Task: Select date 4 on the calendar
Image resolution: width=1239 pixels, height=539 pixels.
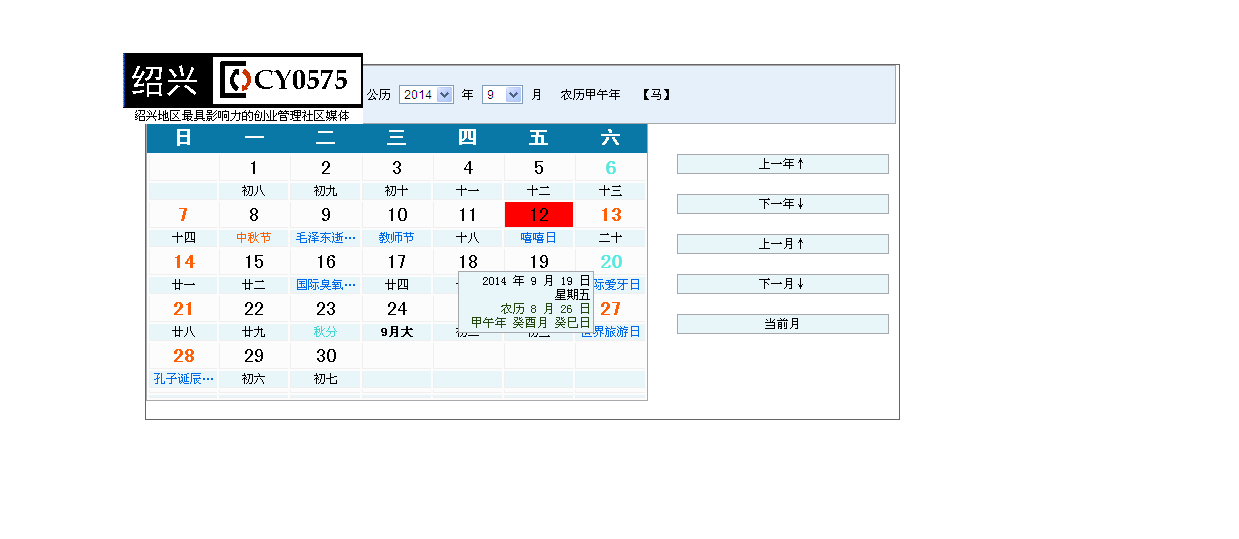Action: pos(468,168)
